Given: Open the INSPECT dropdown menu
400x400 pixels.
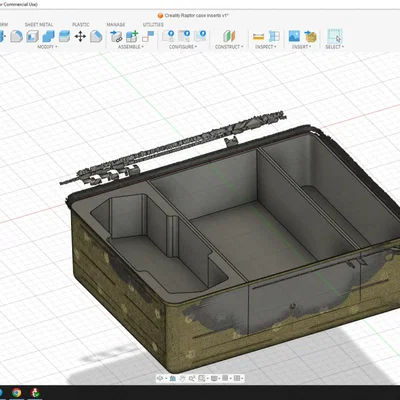Looking at the screenshot, I should [x=266, y=47].
